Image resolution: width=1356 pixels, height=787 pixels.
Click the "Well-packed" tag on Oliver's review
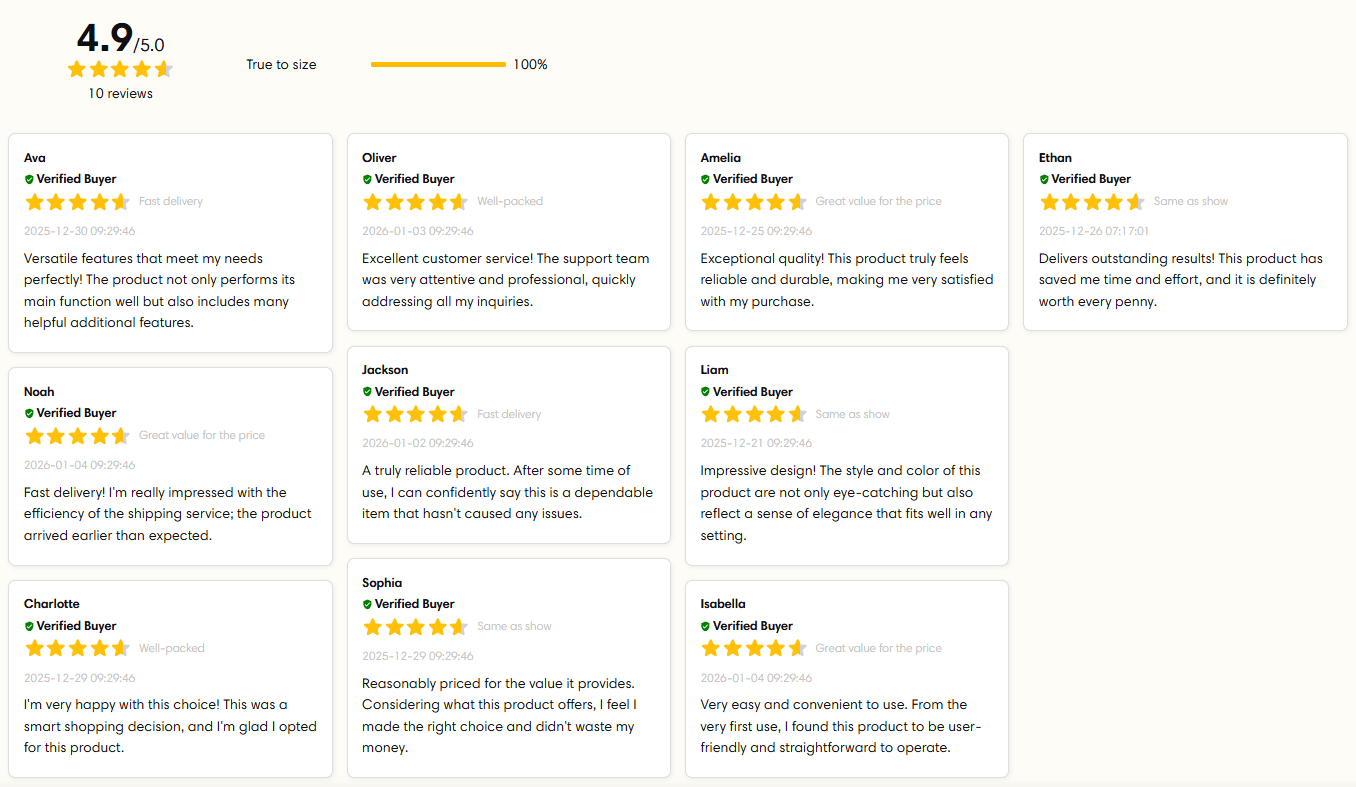click(x=510, y=201)
